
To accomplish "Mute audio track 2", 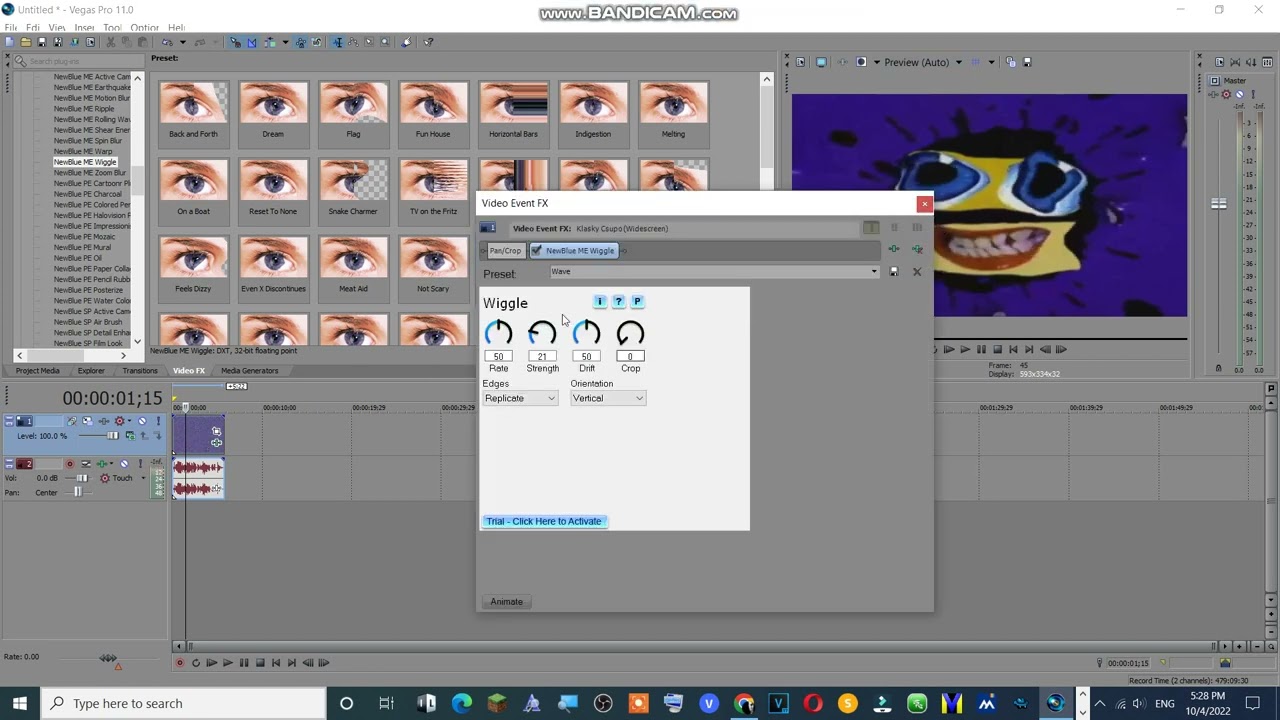I will tap(124, 464).
